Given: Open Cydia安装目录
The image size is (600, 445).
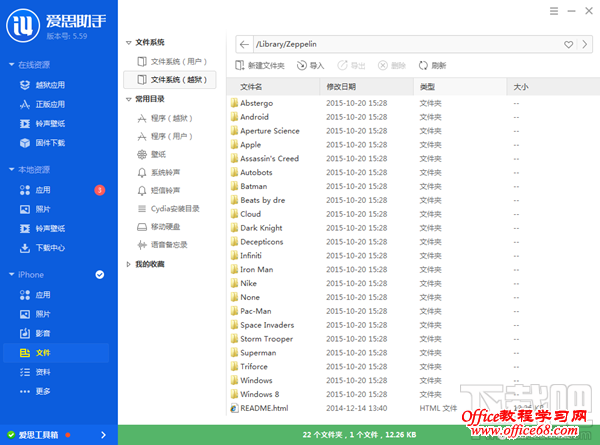Looking at the screenshot, I should (168, 209).
